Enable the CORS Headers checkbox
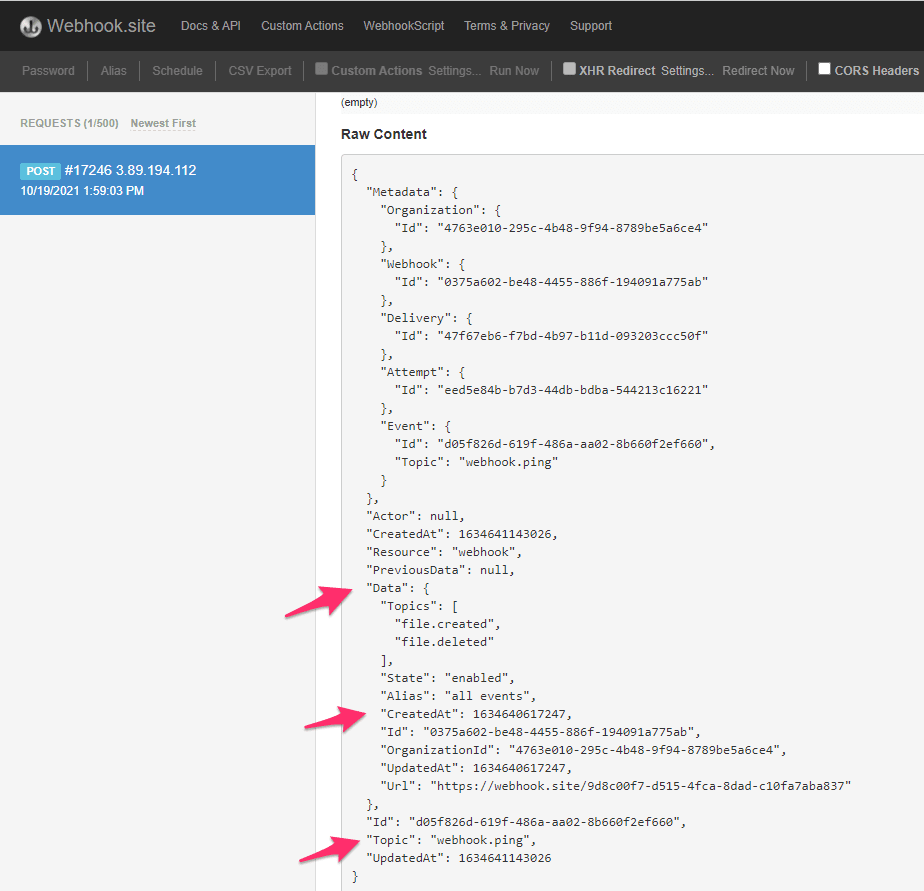 click(824, 69)
